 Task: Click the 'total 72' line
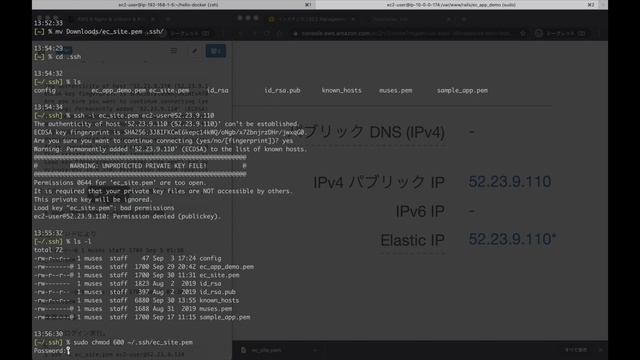(48, 250)
